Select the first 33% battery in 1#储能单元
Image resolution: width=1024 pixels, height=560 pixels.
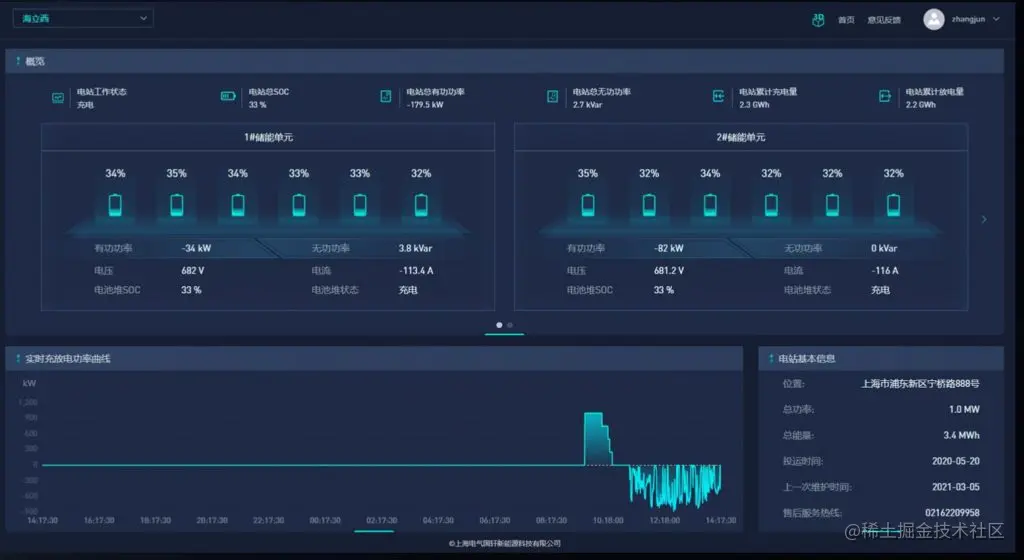[299, 205]
